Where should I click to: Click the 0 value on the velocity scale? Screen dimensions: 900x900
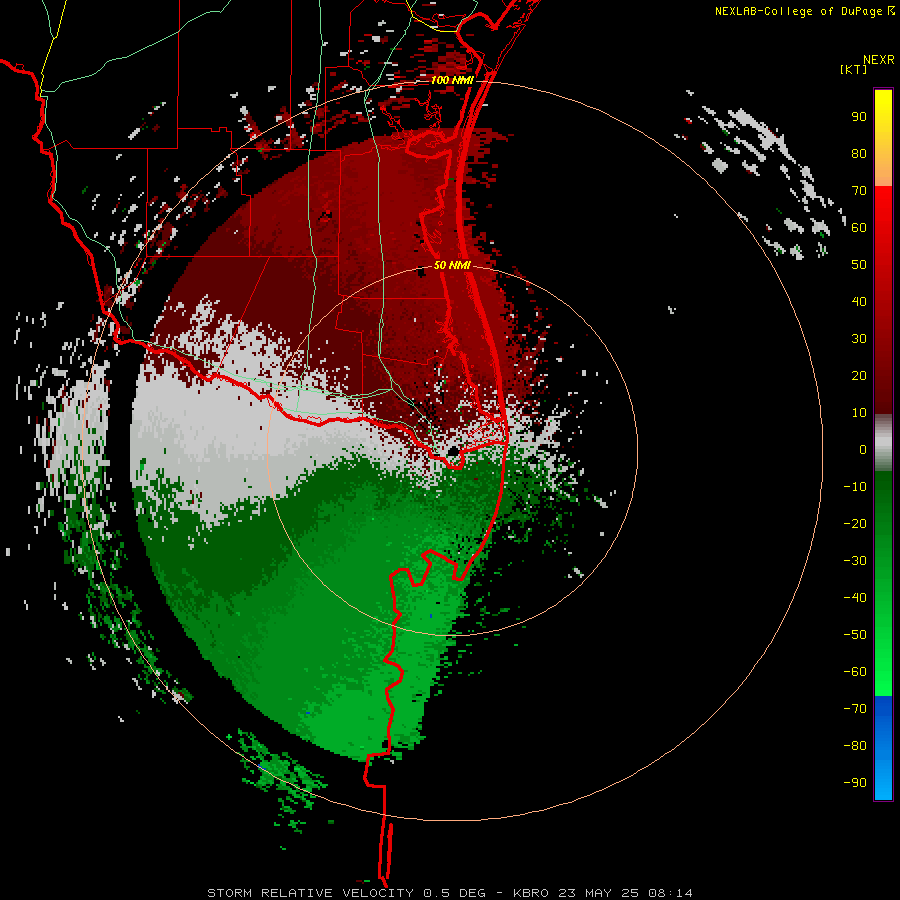click(x=863, y=450)
